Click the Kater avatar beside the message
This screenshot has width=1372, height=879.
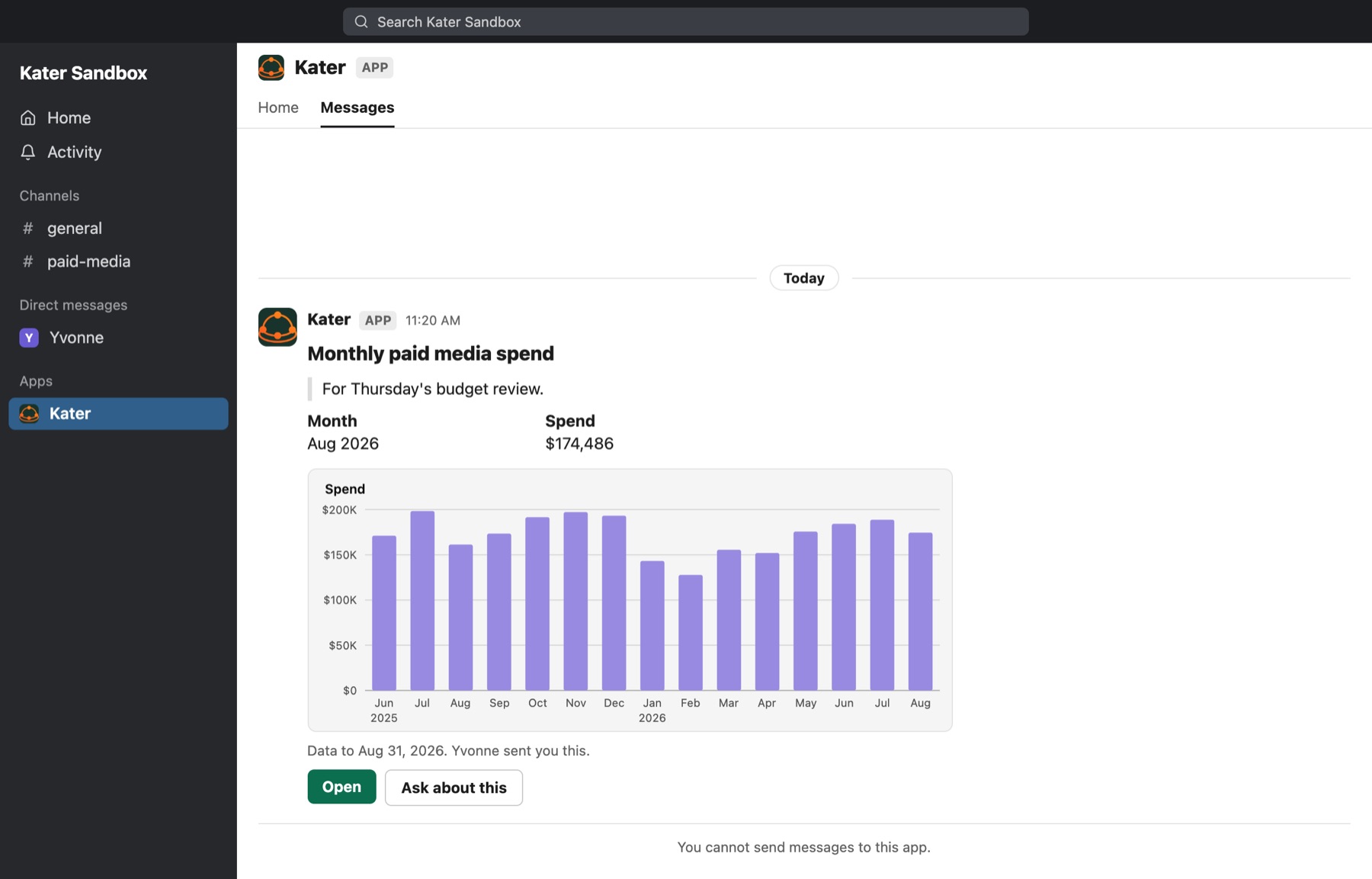(x=277, y=327)
